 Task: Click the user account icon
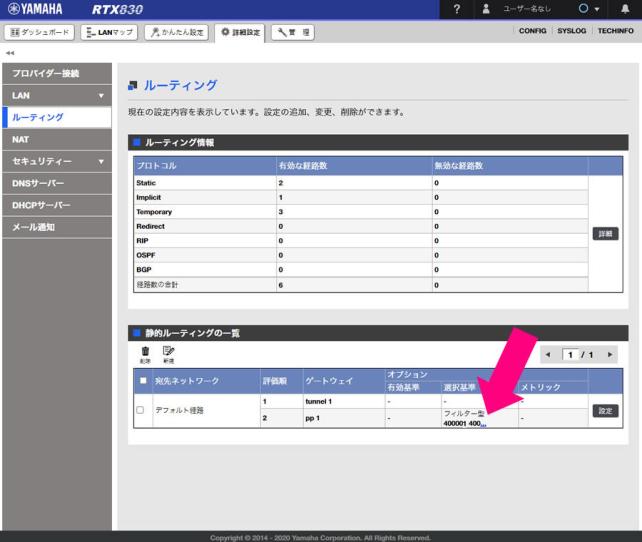[x=486, y=9]
